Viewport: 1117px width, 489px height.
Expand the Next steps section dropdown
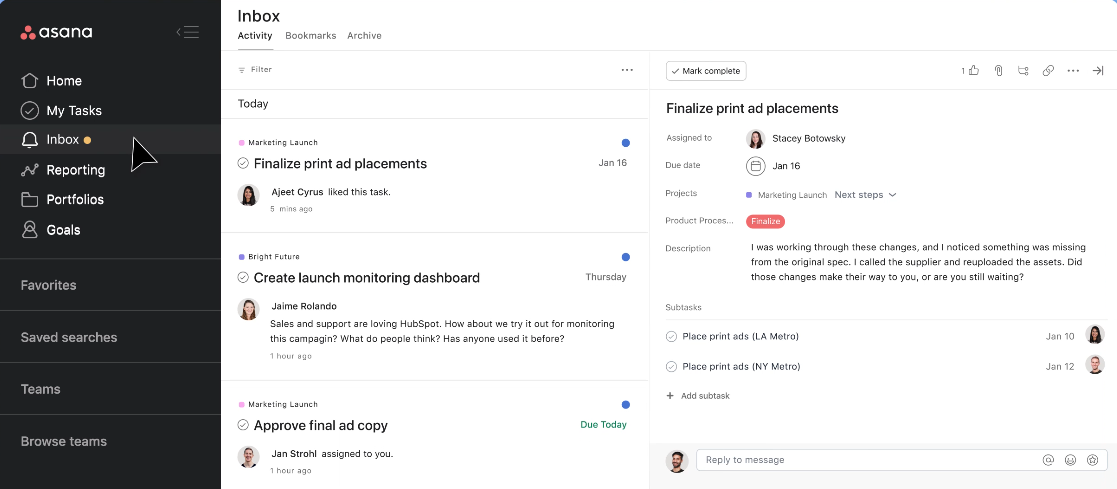point(865,195)
